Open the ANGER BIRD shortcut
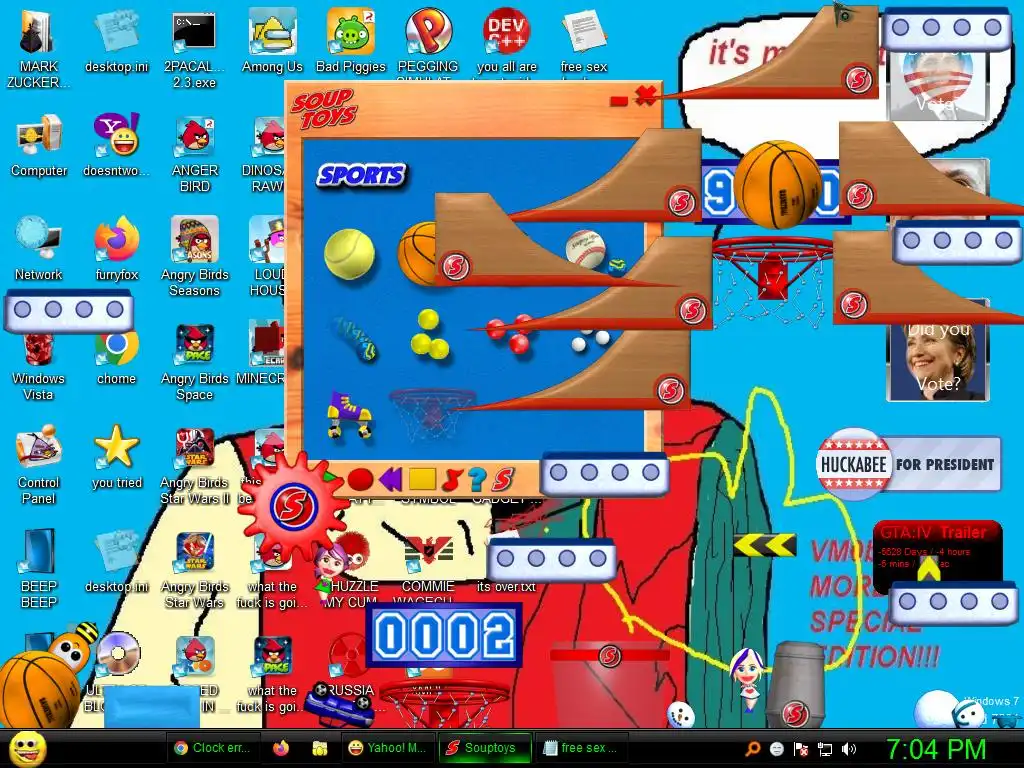This screenshot has width=1024, height=768. click(195, 155)
